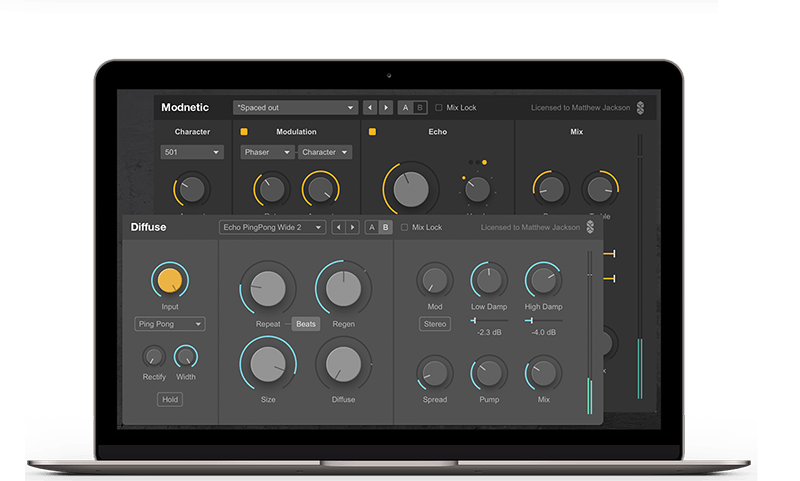Click the Pump knob
The image size is (800, 481).
click(x=489, y=373)
